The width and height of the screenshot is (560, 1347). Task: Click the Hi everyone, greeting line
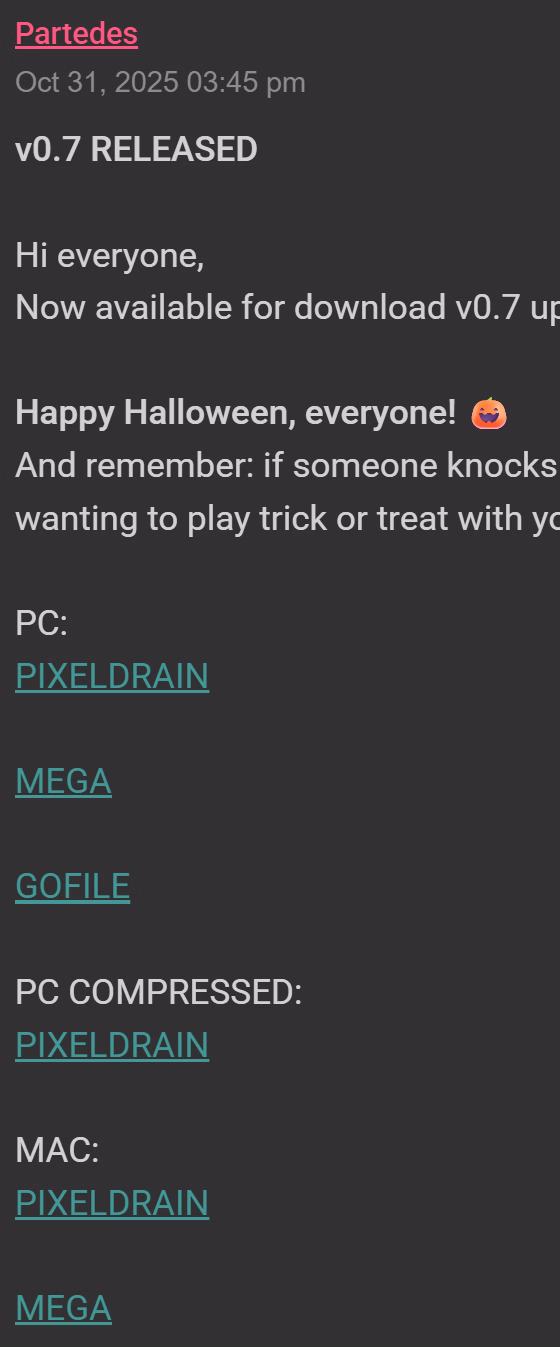110,256
